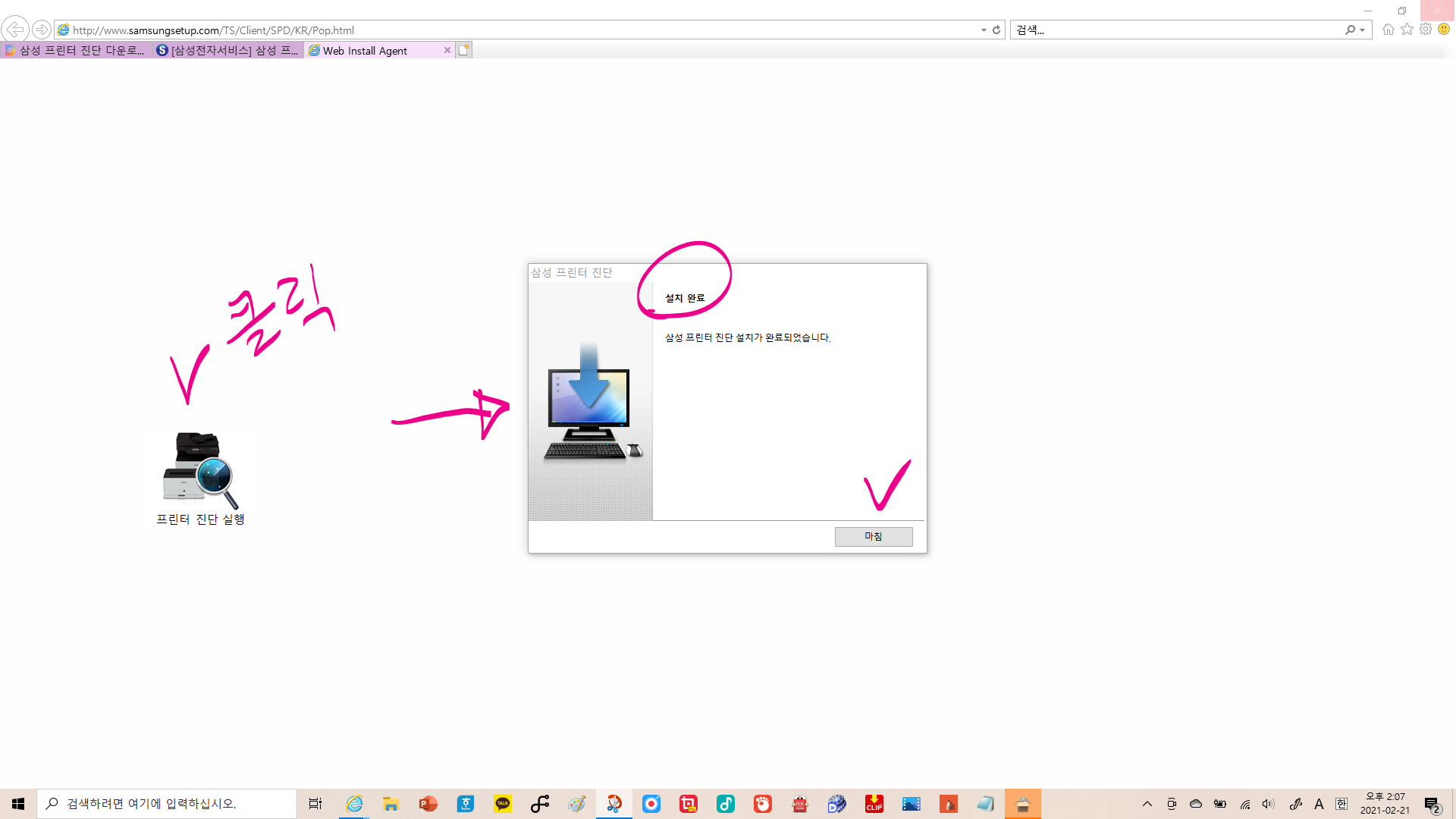Open the Paint palette app on taskbar

click(x=577, y=804)
